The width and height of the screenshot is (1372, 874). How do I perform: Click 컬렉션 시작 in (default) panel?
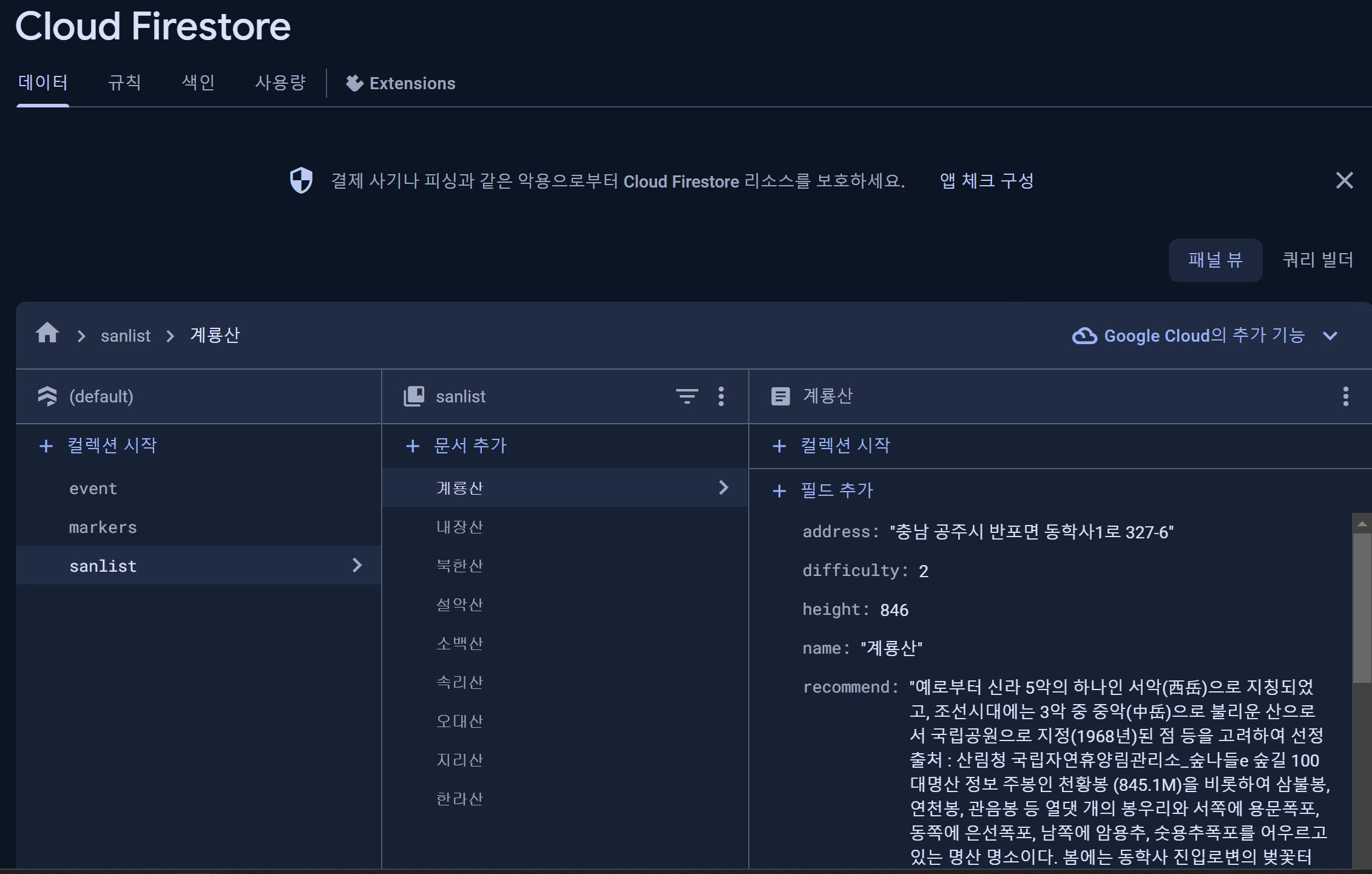click(112, 445)
